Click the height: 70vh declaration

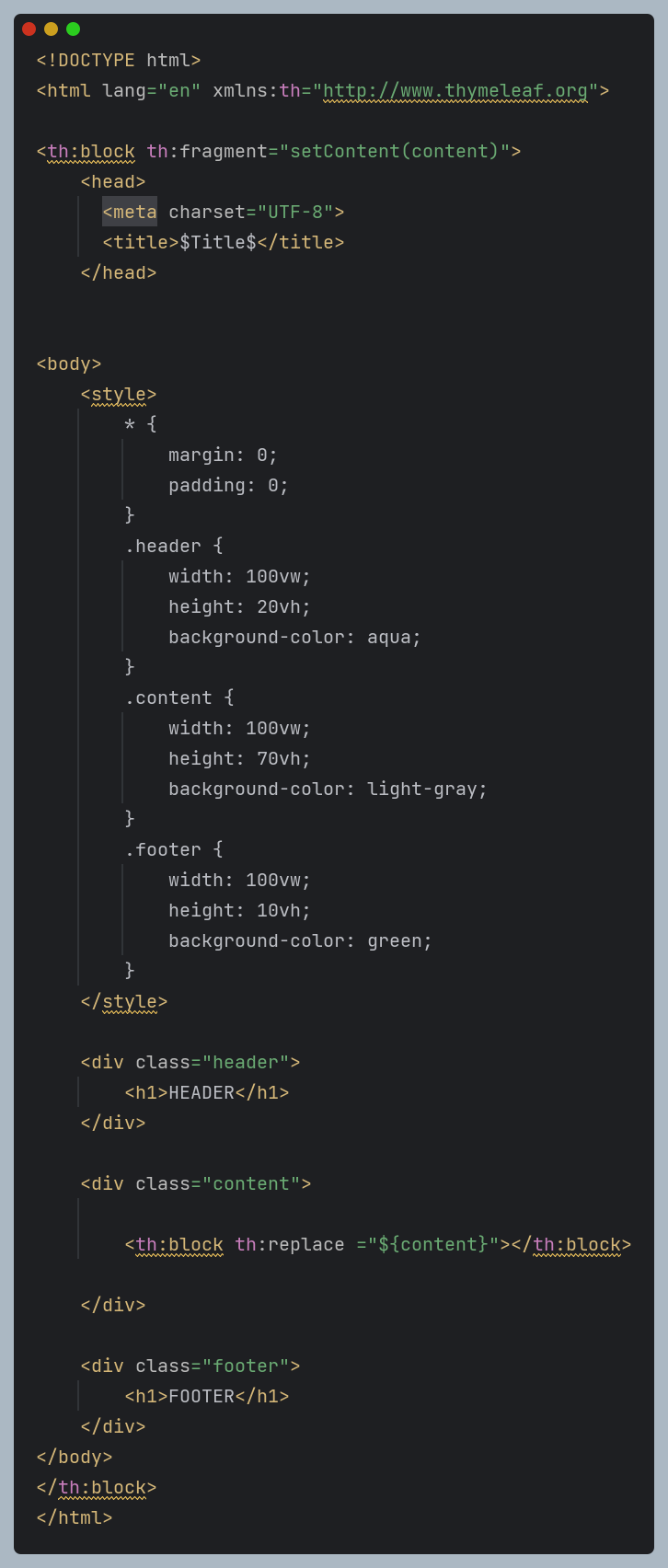point(240,758)
